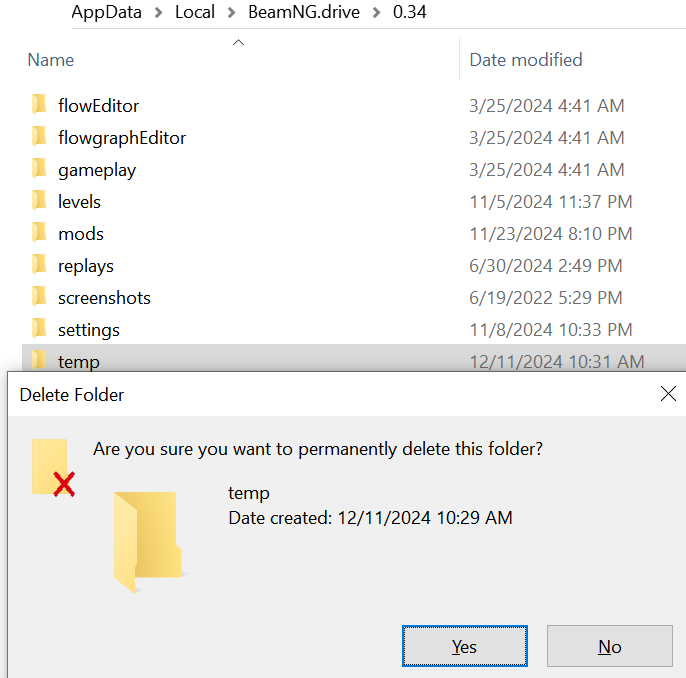Confirm deletion with the Yes button

(x=465, y=646)
